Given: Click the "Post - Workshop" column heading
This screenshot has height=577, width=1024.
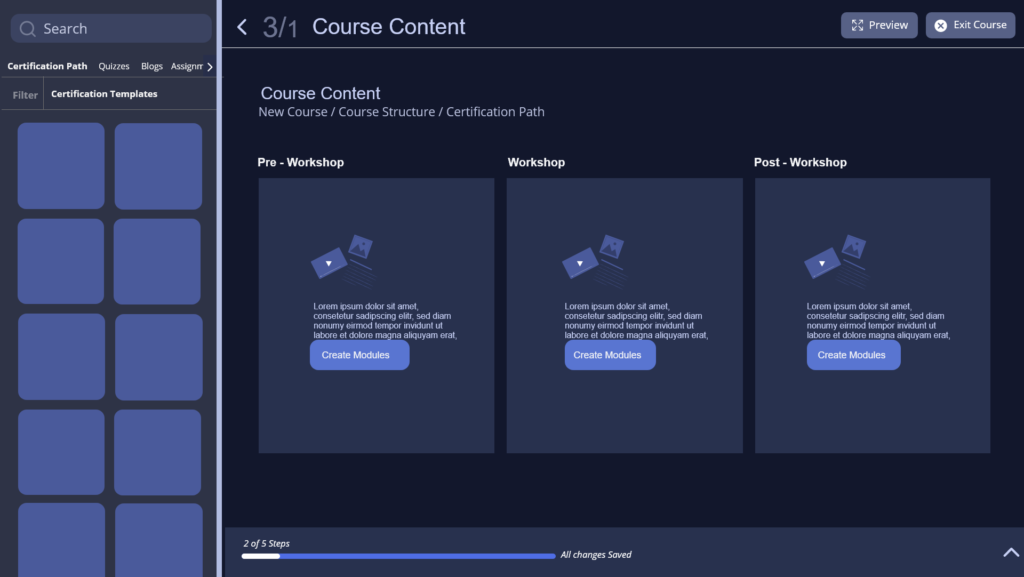Looking at the screenshot, I should coord(800,163).
